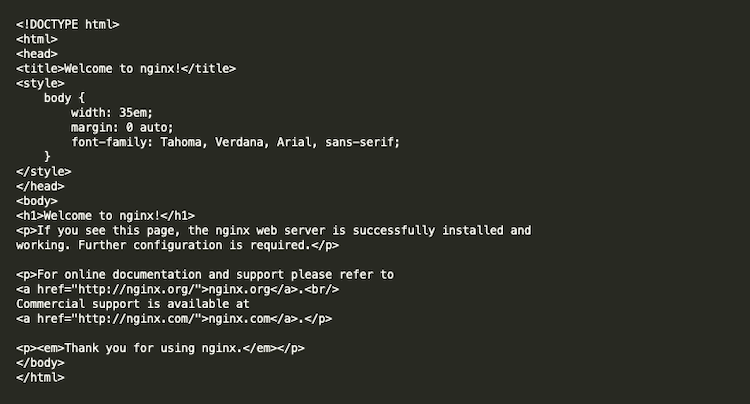Viewport: 750px width, 404px height.
Task: Click the "width: 35em;" CSS property
Action: click(111, 113)
